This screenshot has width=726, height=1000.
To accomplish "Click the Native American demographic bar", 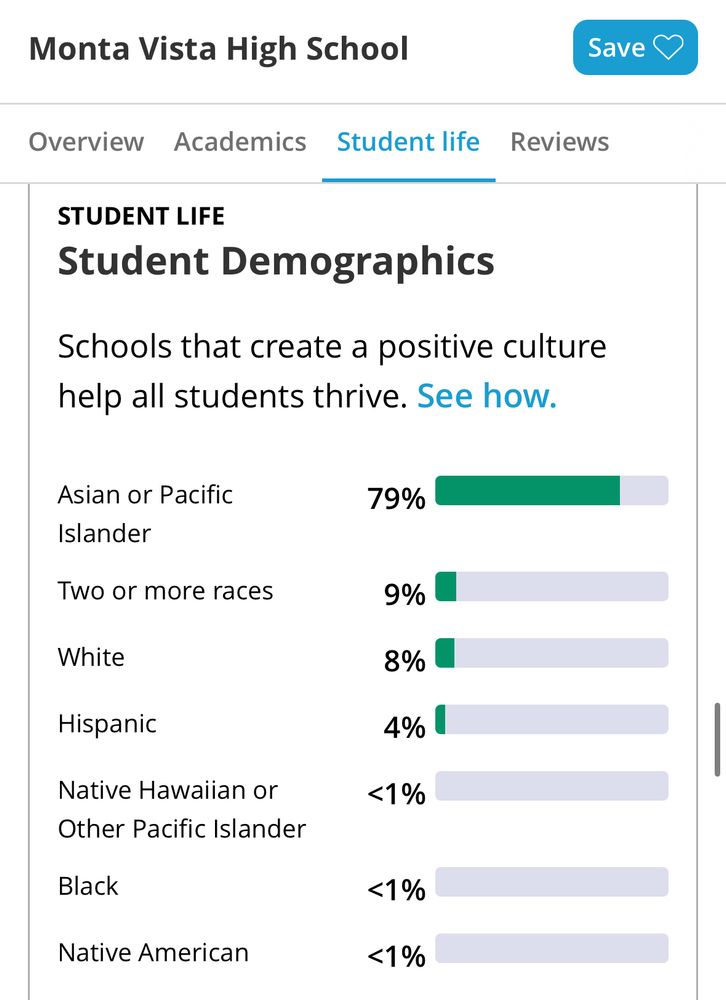I will pos(552,948).
